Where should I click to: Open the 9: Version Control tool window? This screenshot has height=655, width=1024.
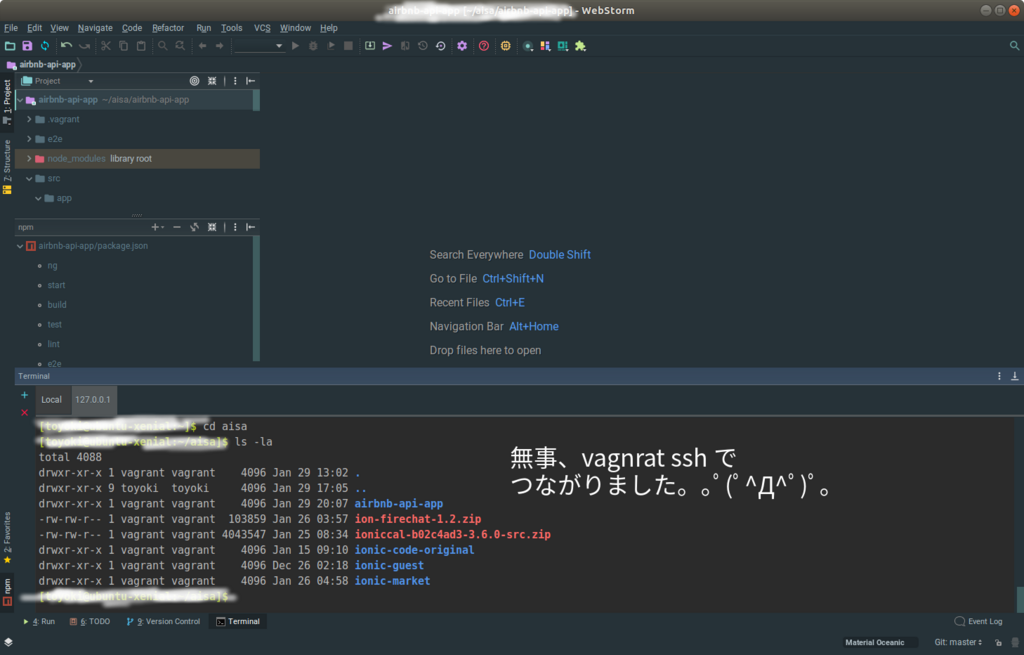coord(163,622)
